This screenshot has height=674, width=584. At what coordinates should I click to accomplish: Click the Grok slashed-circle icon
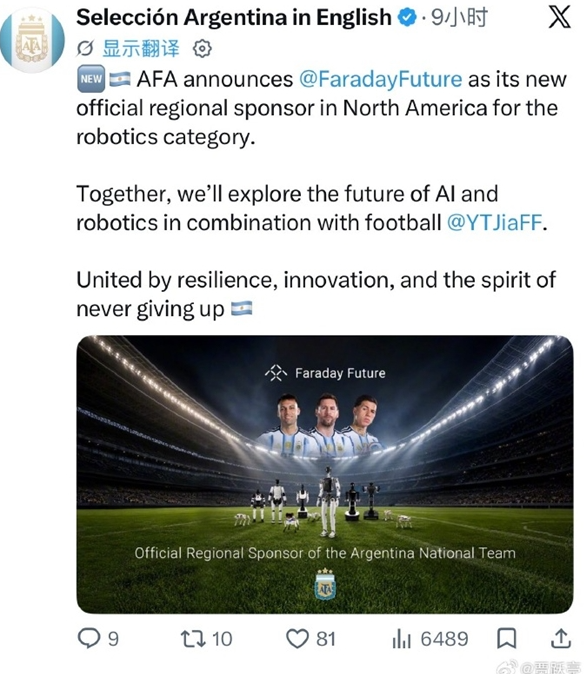click(85, 49)
